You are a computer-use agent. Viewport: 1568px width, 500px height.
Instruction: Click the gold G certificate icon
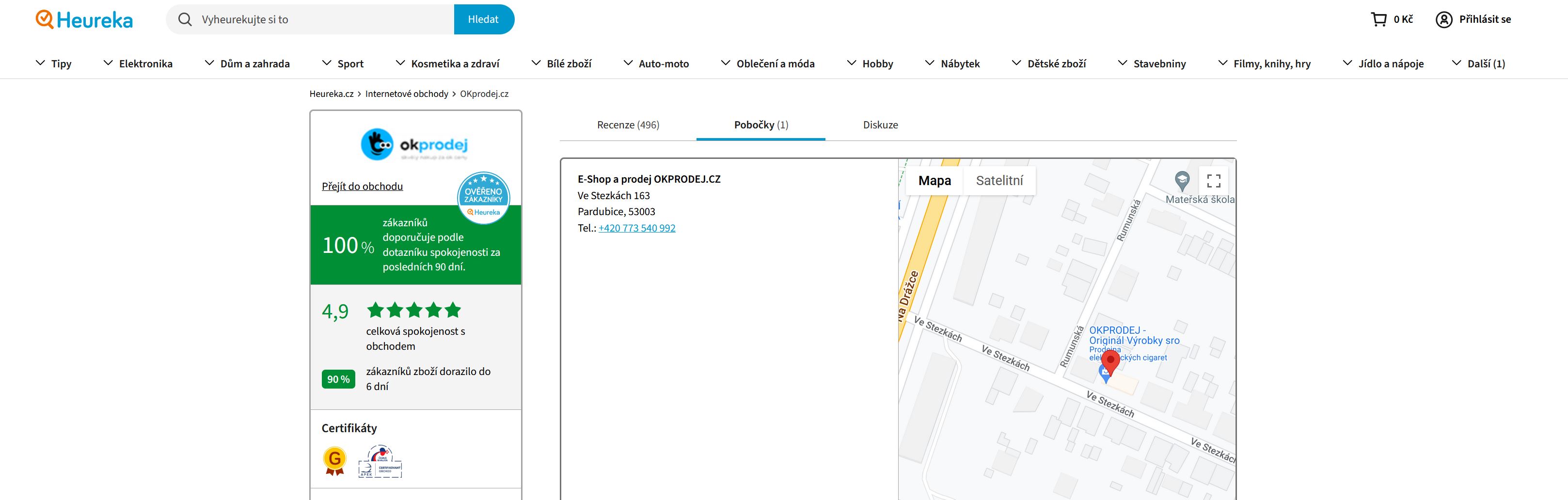click(335, 460)
